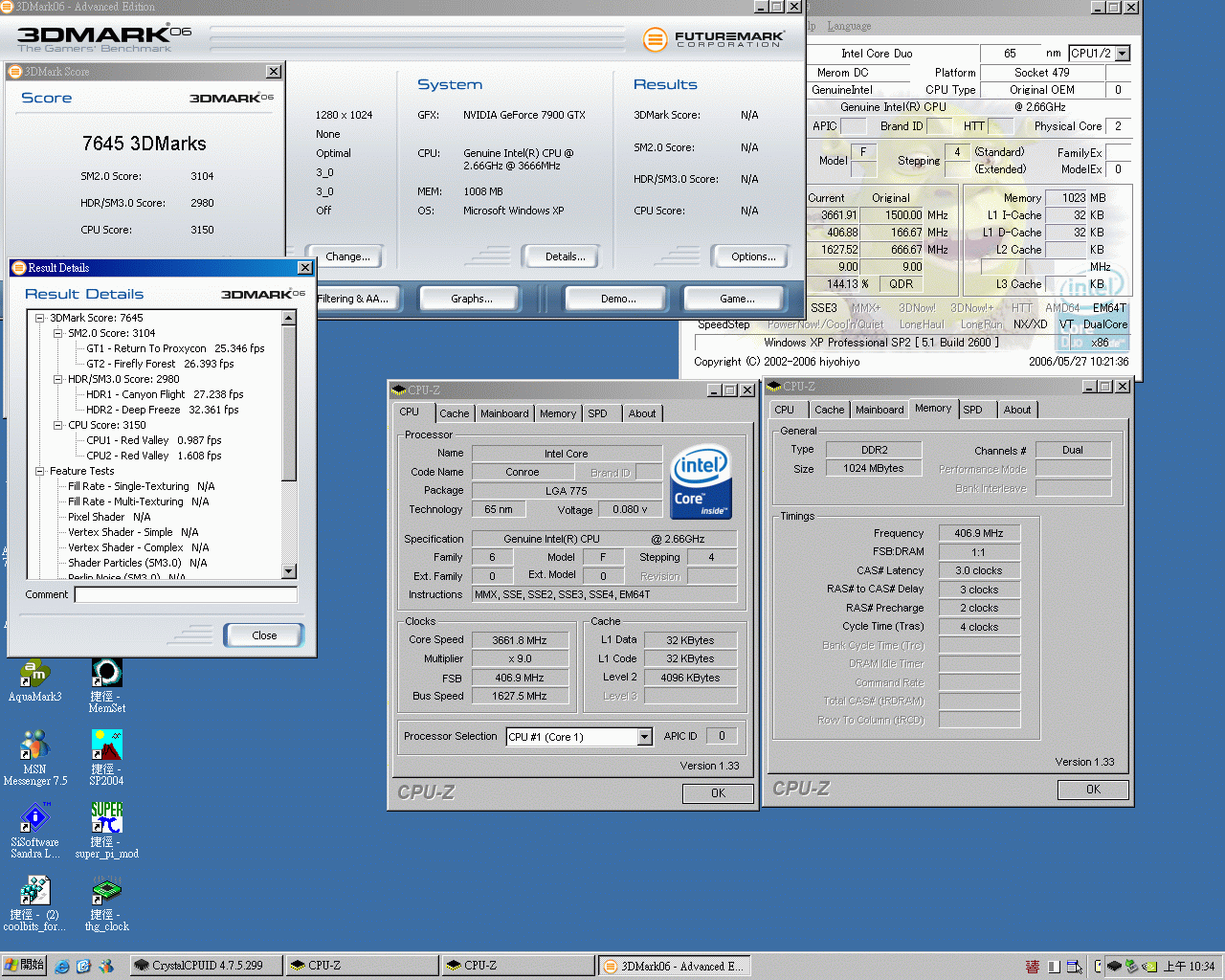Click the Futuremark logo icon
Image resolution: width=1225 pixels, height=980 pixels.
pos(655,39)
